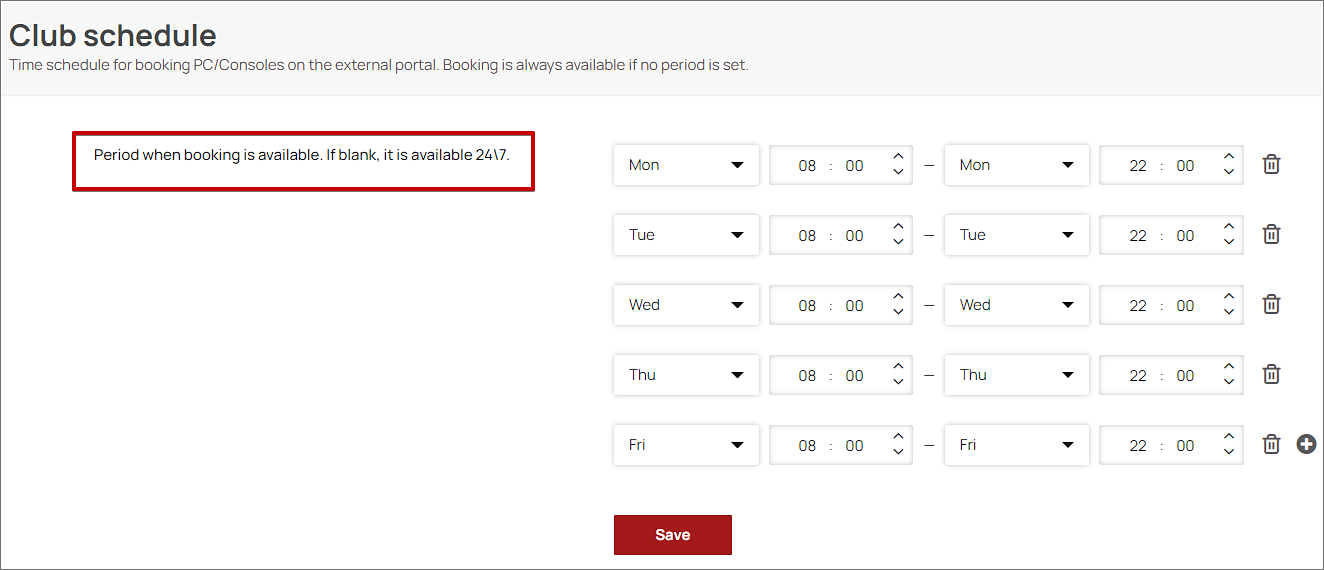Viewport: 1324px width, 570px height.
Task: Expand the Wed start day dropdown
Action: pos(686,305)
